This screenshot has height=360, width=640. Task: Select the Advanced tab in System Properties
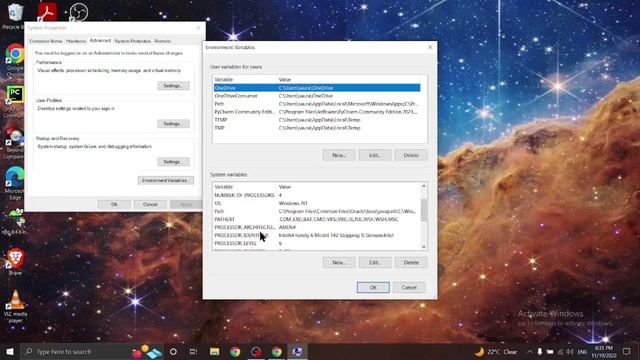[100, 40]
